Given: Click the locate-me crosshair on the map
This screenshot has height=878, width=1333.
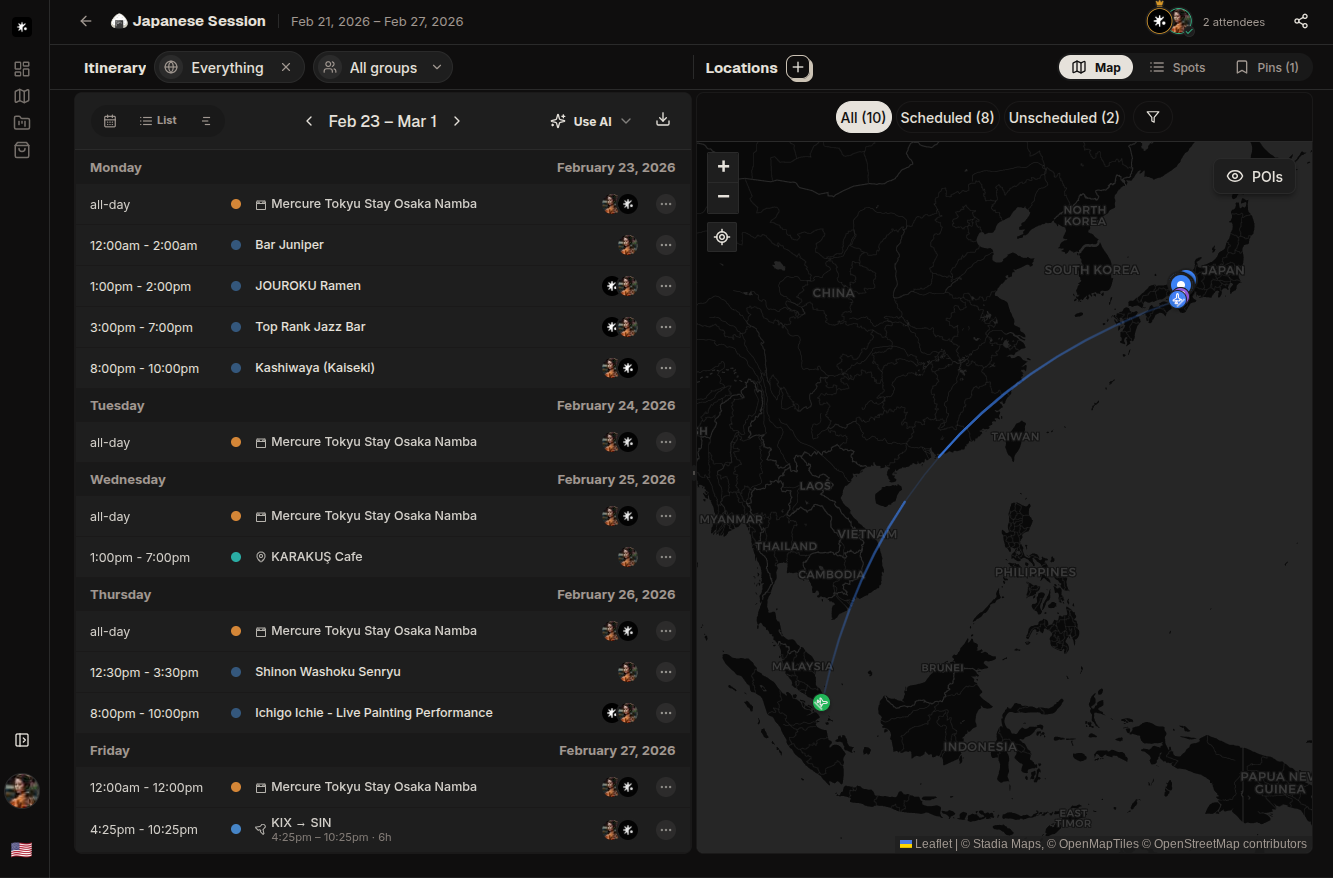Looking at the screenshot, I should tap(722, 237).
